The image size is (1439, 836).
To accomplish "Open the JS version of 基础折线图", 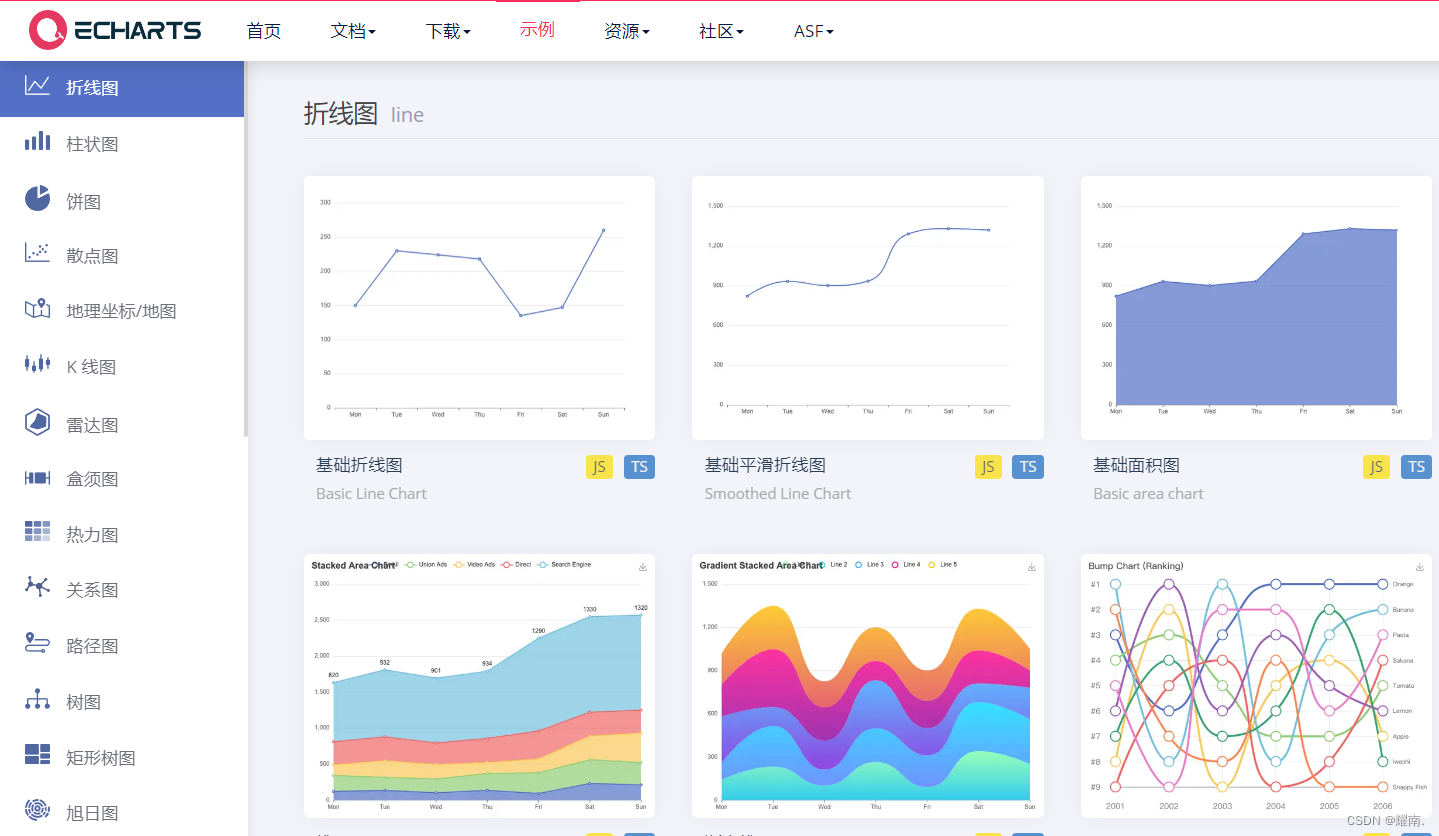I will (x=598, y=466).
